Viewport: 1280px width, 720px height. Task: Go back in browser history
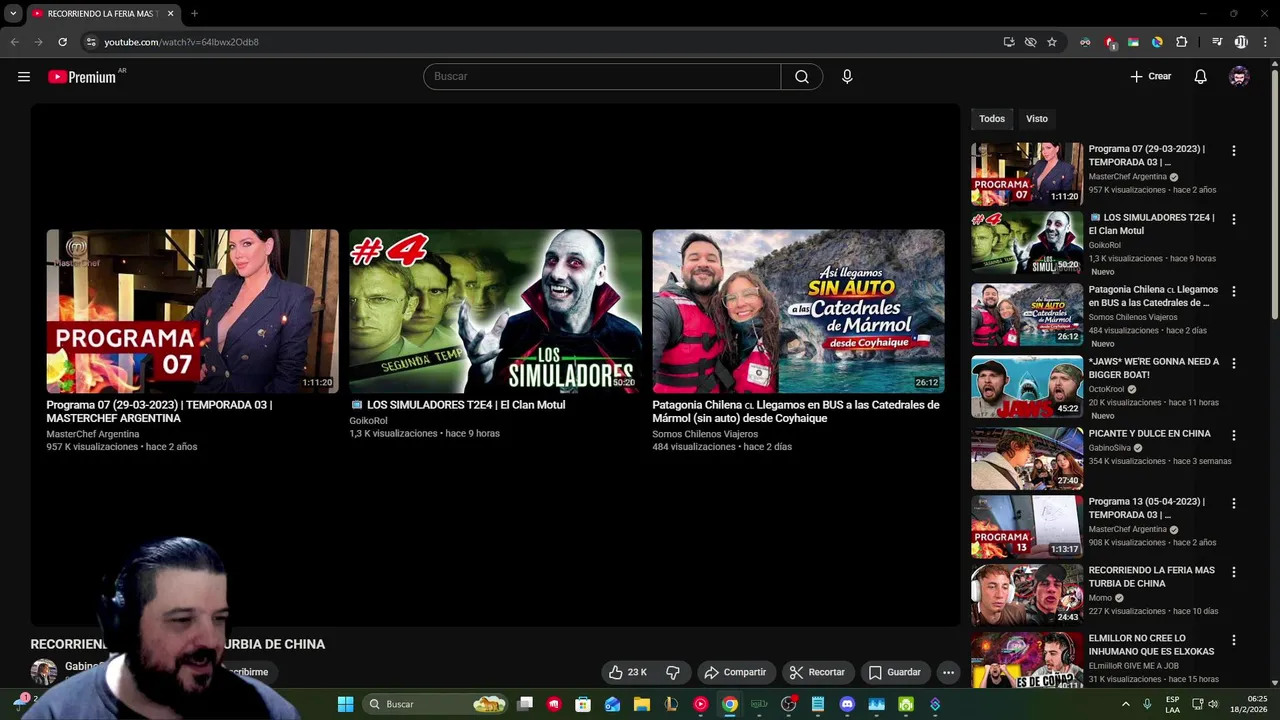tap(14, 42)
